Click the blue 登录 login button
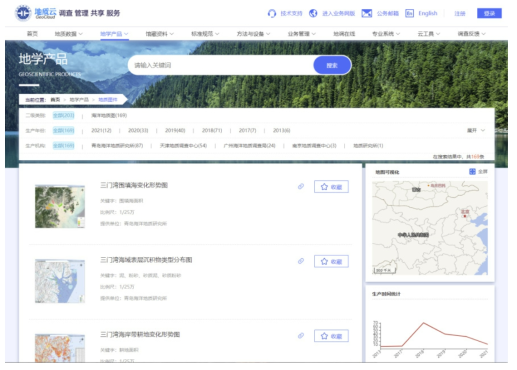 click(x=489, y=13)
